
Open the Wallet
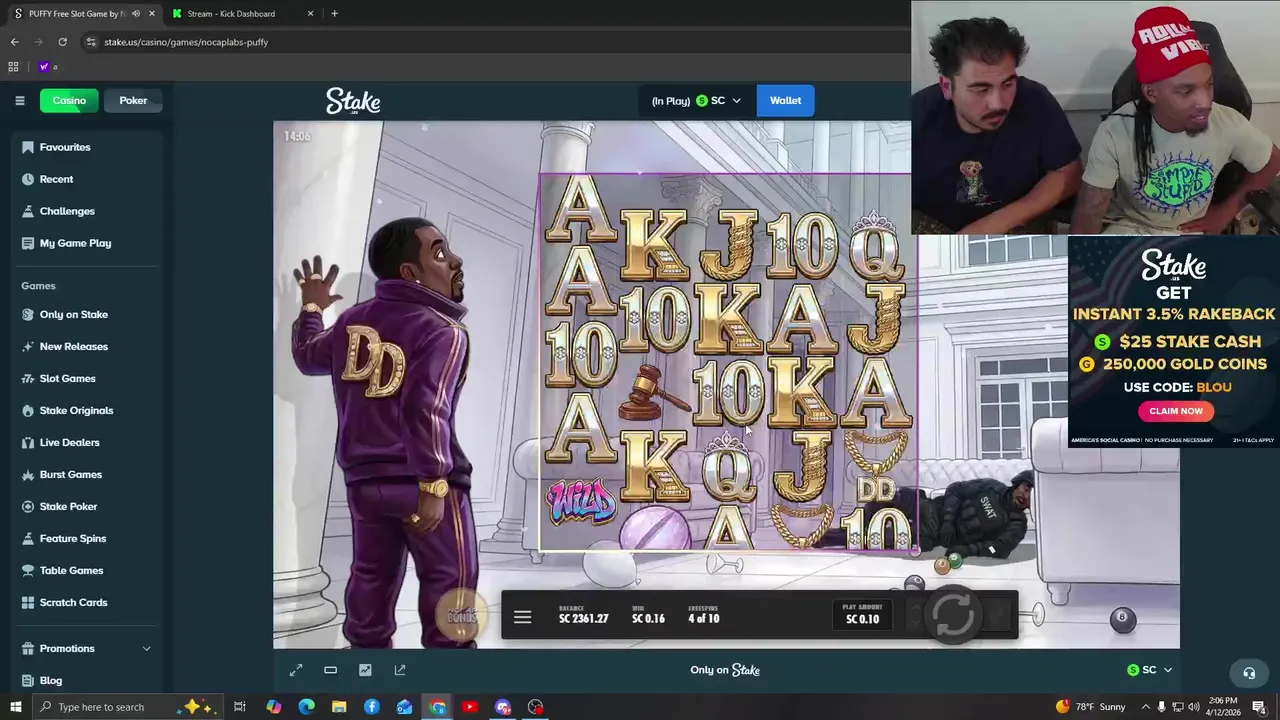(785, 100)
